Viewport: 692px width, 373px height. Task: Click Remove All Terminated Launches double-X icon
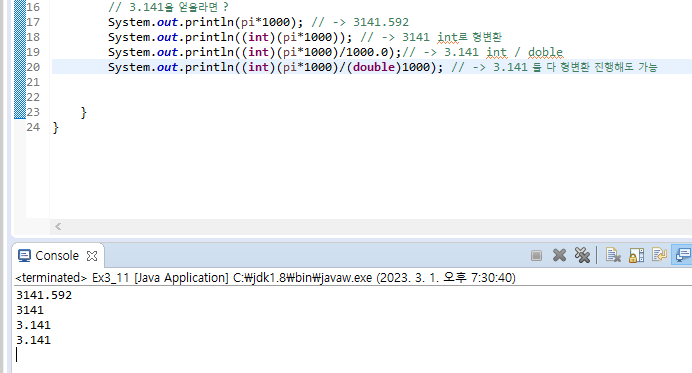582,255
